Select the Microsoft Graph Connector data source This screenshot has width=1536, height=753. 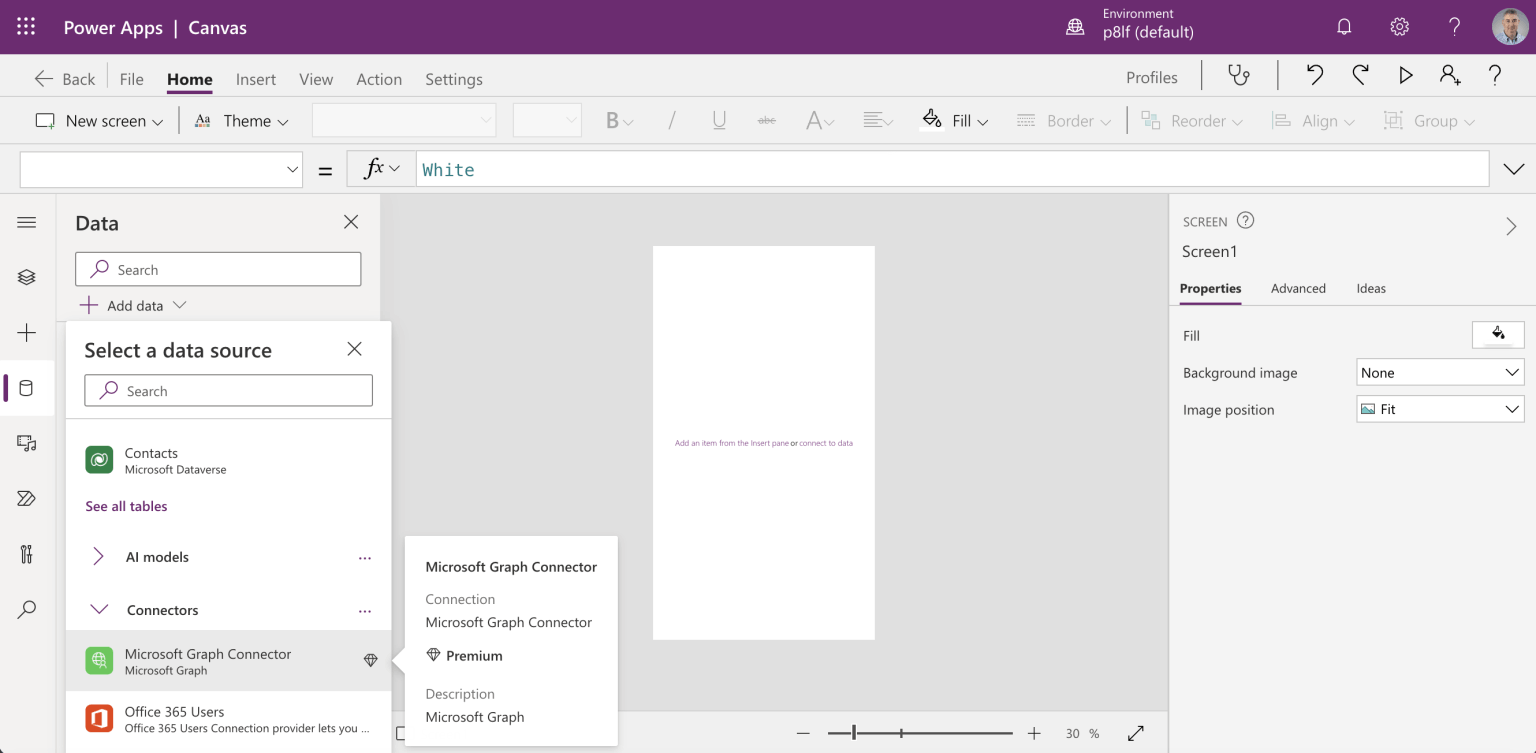point(208,661)
